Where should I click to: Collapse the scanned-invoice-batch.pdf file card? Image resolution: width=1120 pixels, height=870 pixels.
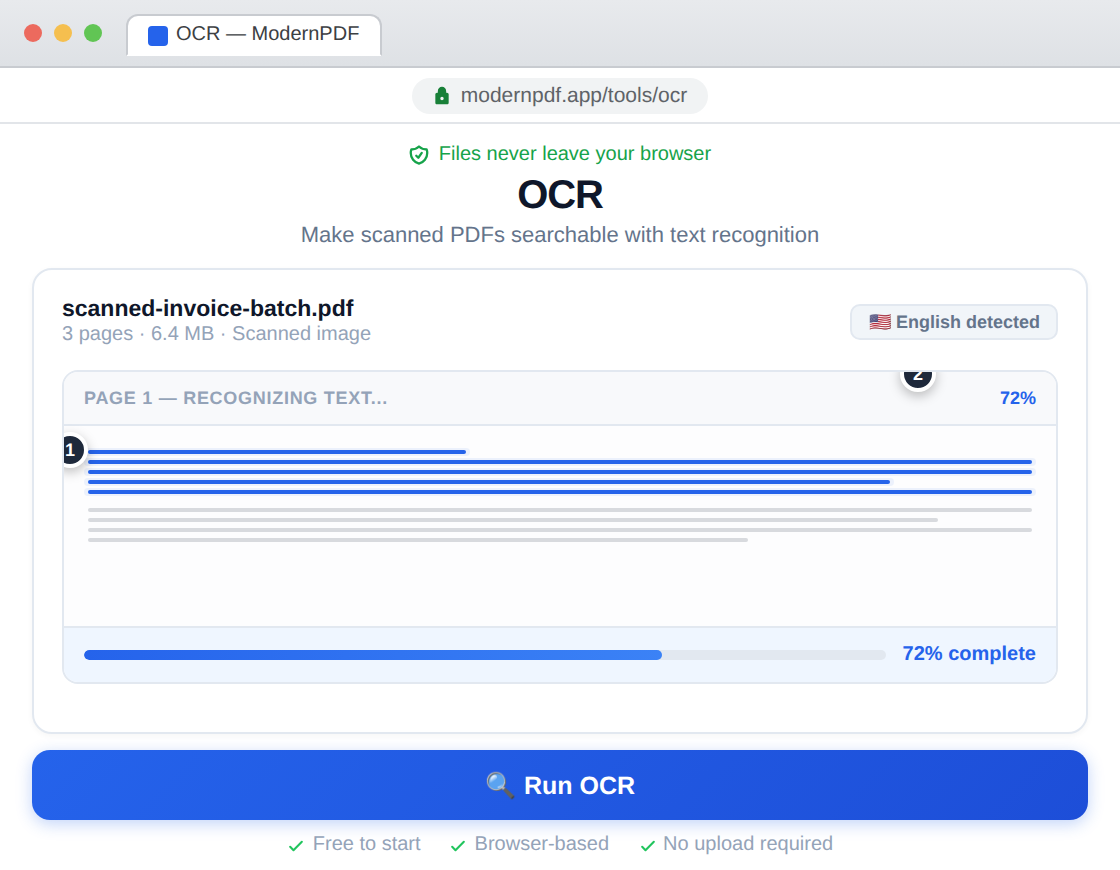click(x=208, y=309)
